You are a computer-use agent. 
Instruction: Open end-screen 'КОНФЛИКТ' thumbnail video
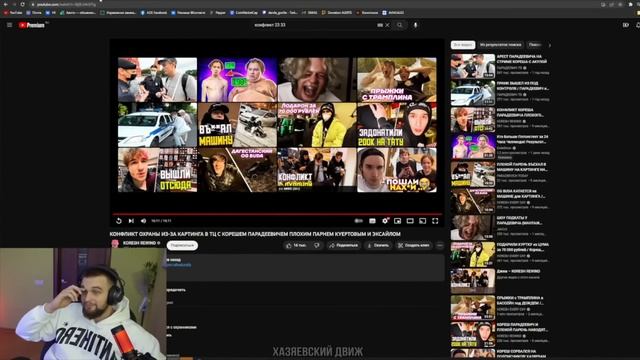click(x=317, y=170)
